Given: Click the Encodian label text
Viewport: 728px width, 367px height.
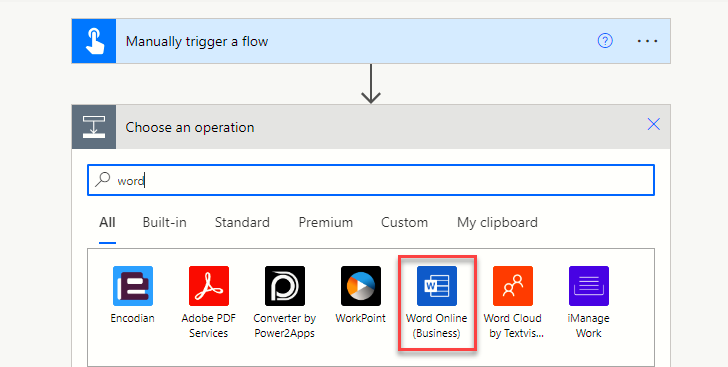Looking at the screenshot, I should [133, 318].
